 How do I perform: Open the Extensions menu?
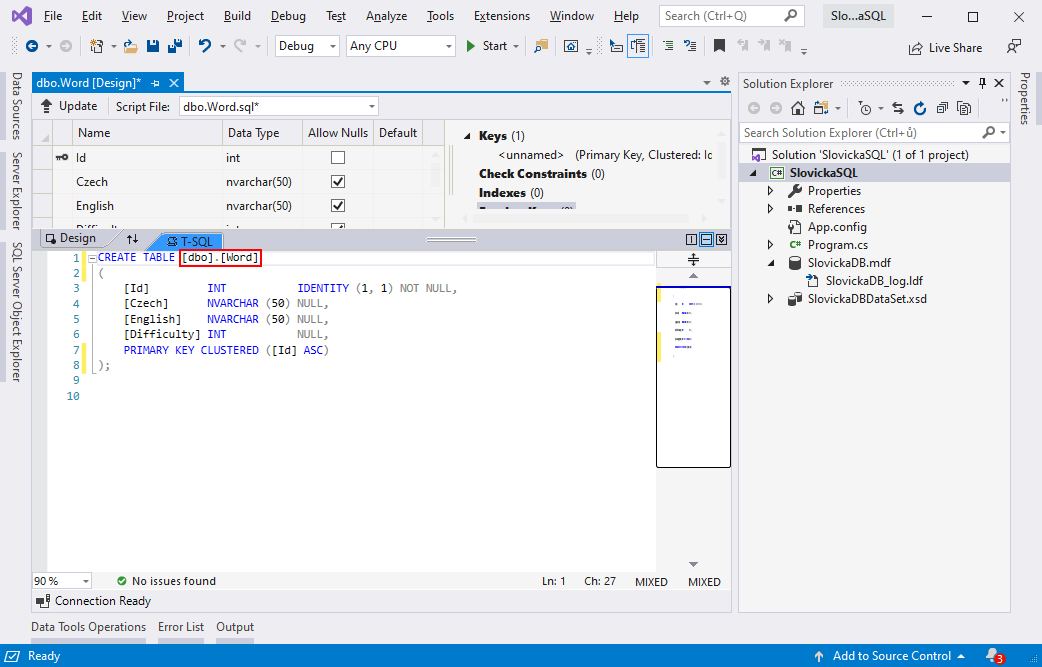(x=502, y=16)
